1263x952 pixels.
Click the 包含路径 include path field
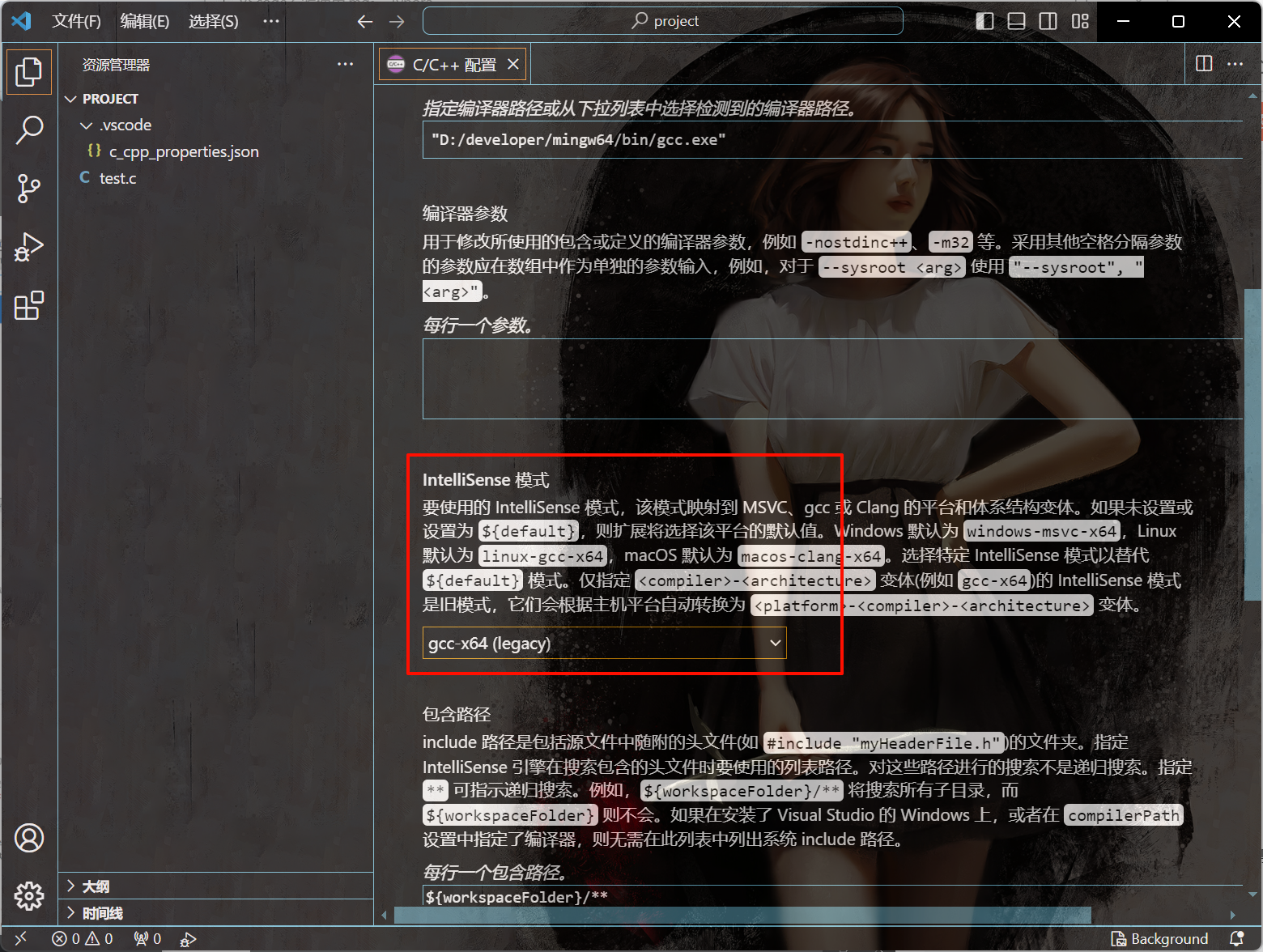(x=832, y=896)
